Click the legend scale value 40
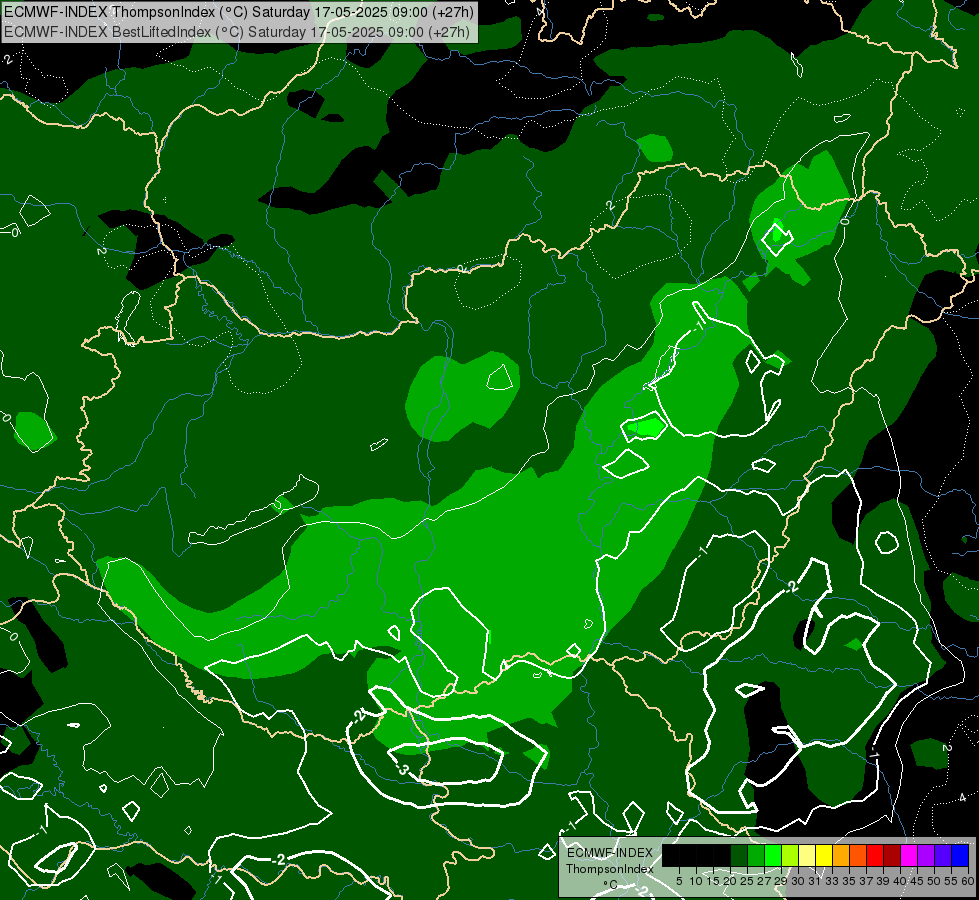979x900 pixels. pyautogui.click(x=900, y=881)
